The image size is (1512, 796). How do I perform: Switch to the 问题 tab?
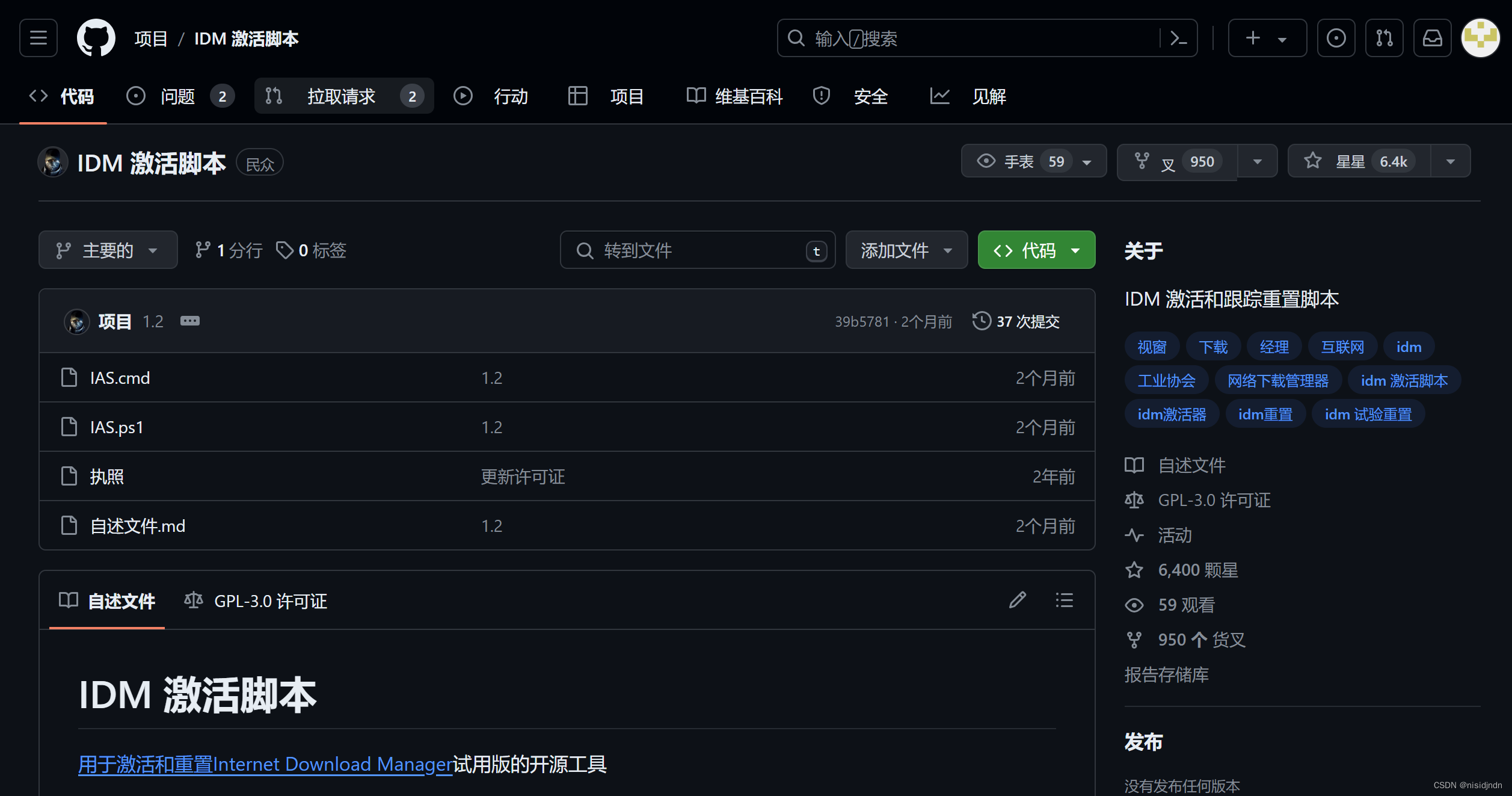178,96
